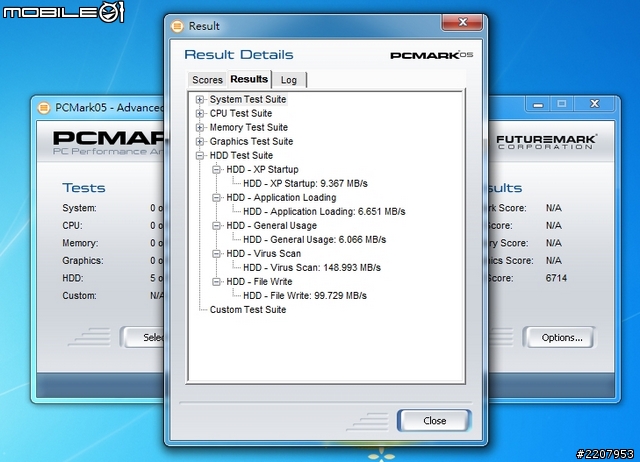Select the HDD - Application Loading parent row

coord(281,198)
